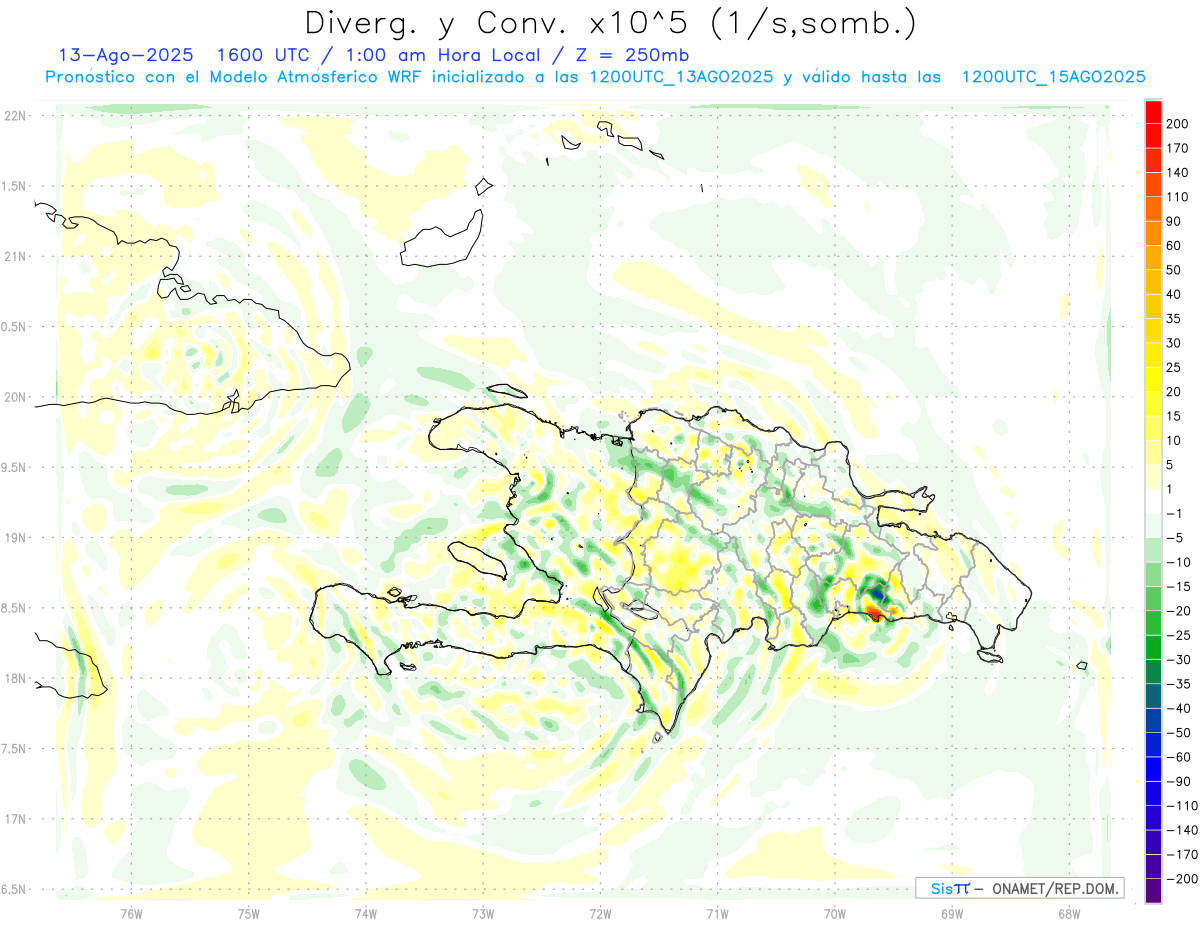The width and height of the screenshot is (1200, 927).
Task: Click latitude axis label "17N"
Action: click(15, 819)
